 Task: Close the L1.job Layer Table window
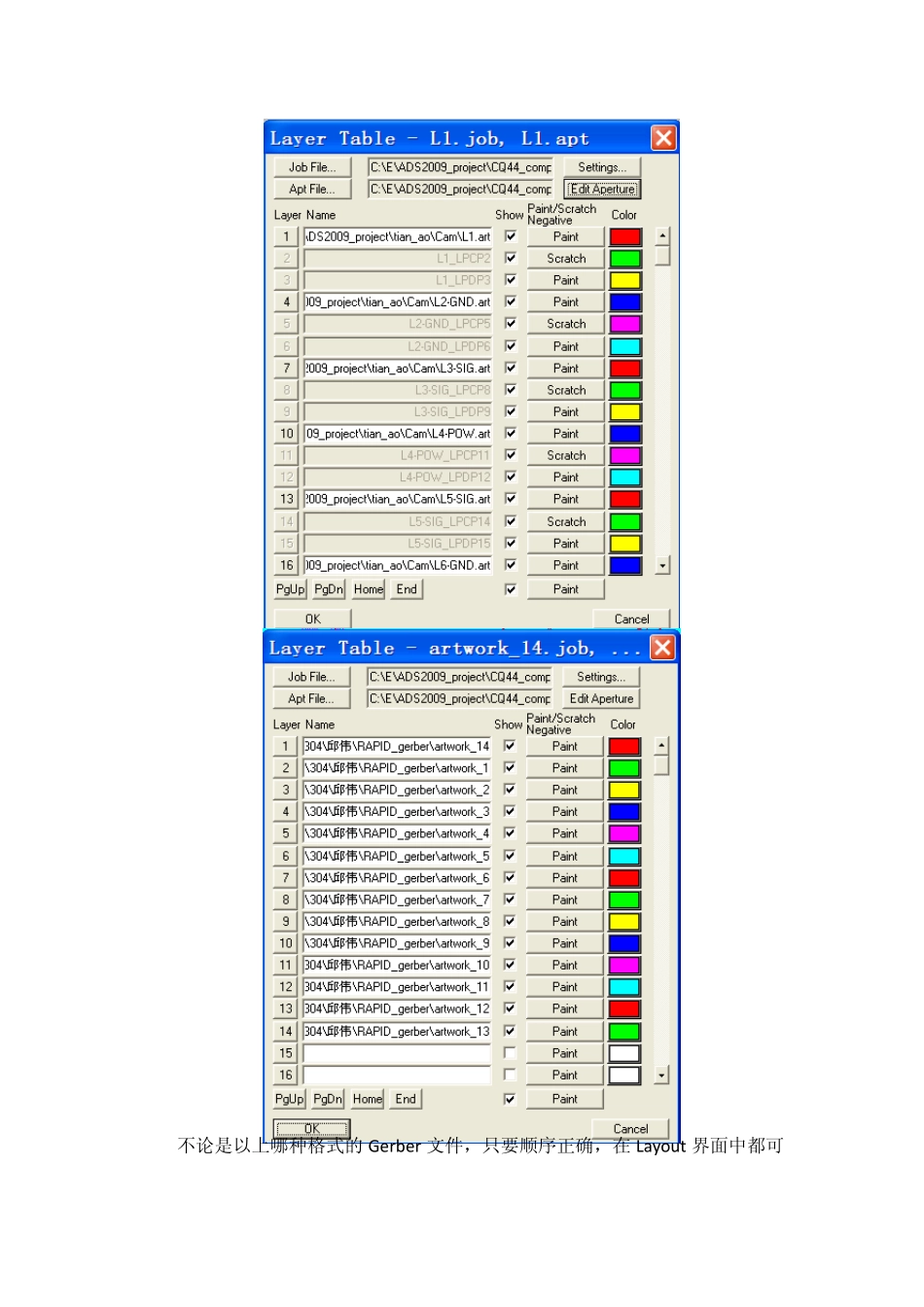[663, 138]
